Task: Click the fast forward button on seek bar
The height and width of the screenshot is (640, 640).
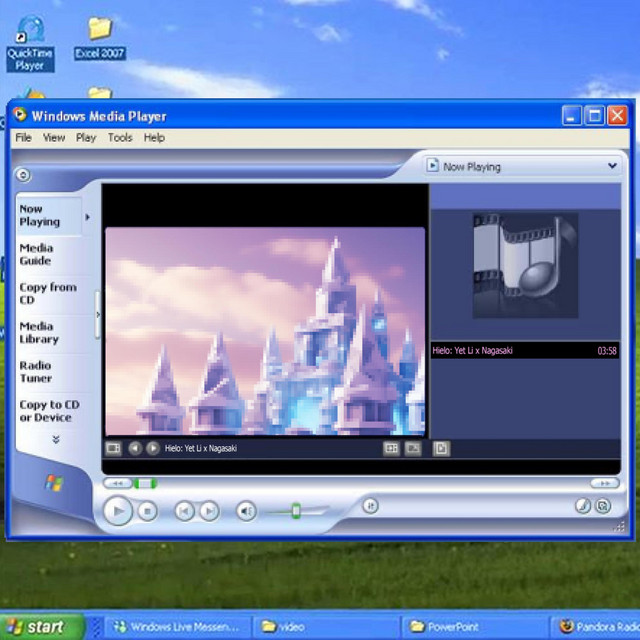Action: [605, 483]
